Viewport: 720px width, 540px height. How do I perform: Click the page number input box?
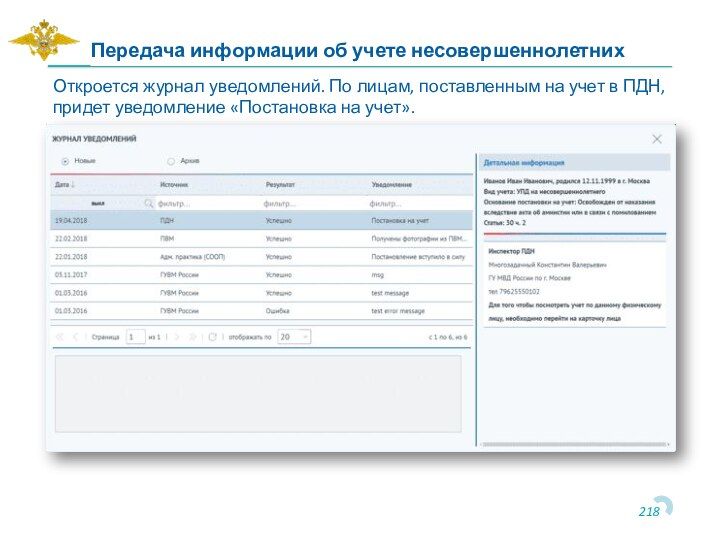coord(135,337)
